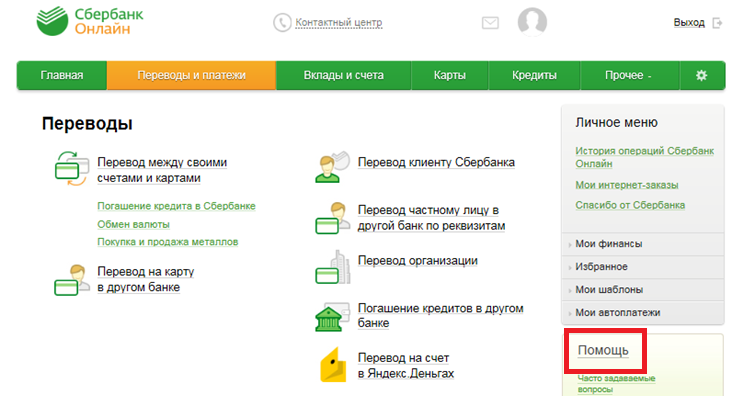This screenshot has width=739, height=414.
Task: Open the Вклады и счета tab
Action: point(344,75)
